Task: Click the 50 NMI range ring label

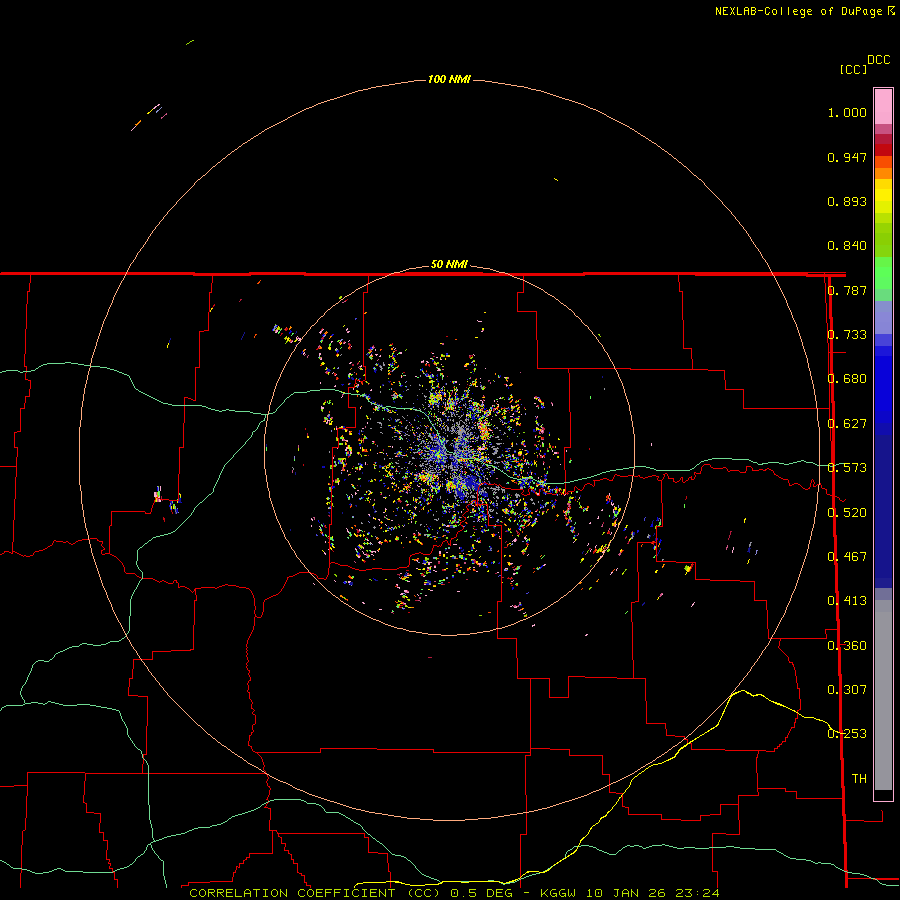Action: coord(449,264)
